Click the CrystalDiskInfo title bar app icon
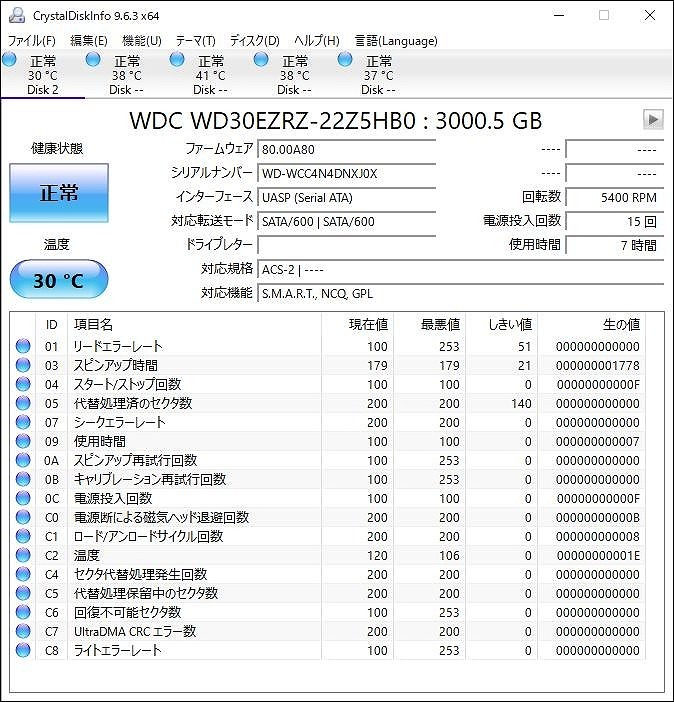 17,15
